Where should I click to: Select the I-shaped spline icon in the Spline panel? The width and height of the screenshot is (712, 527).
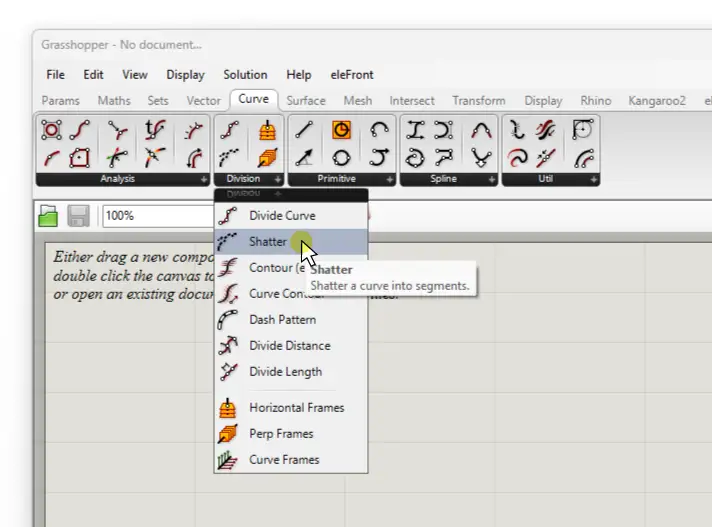415,130
